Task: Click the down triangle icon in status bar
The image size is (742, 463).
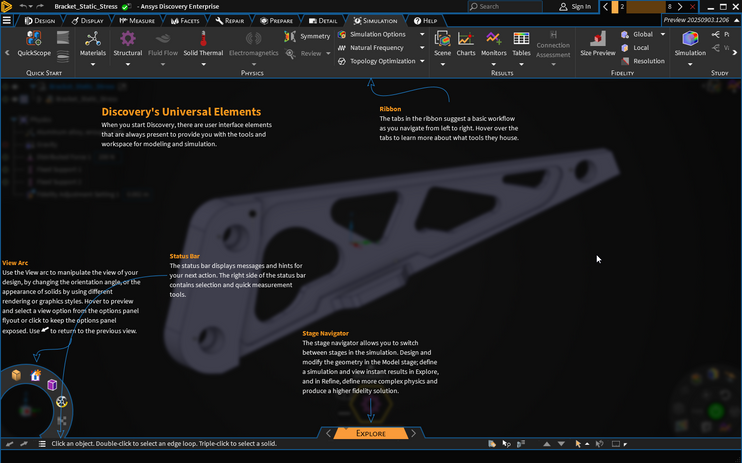Action: 561,444
